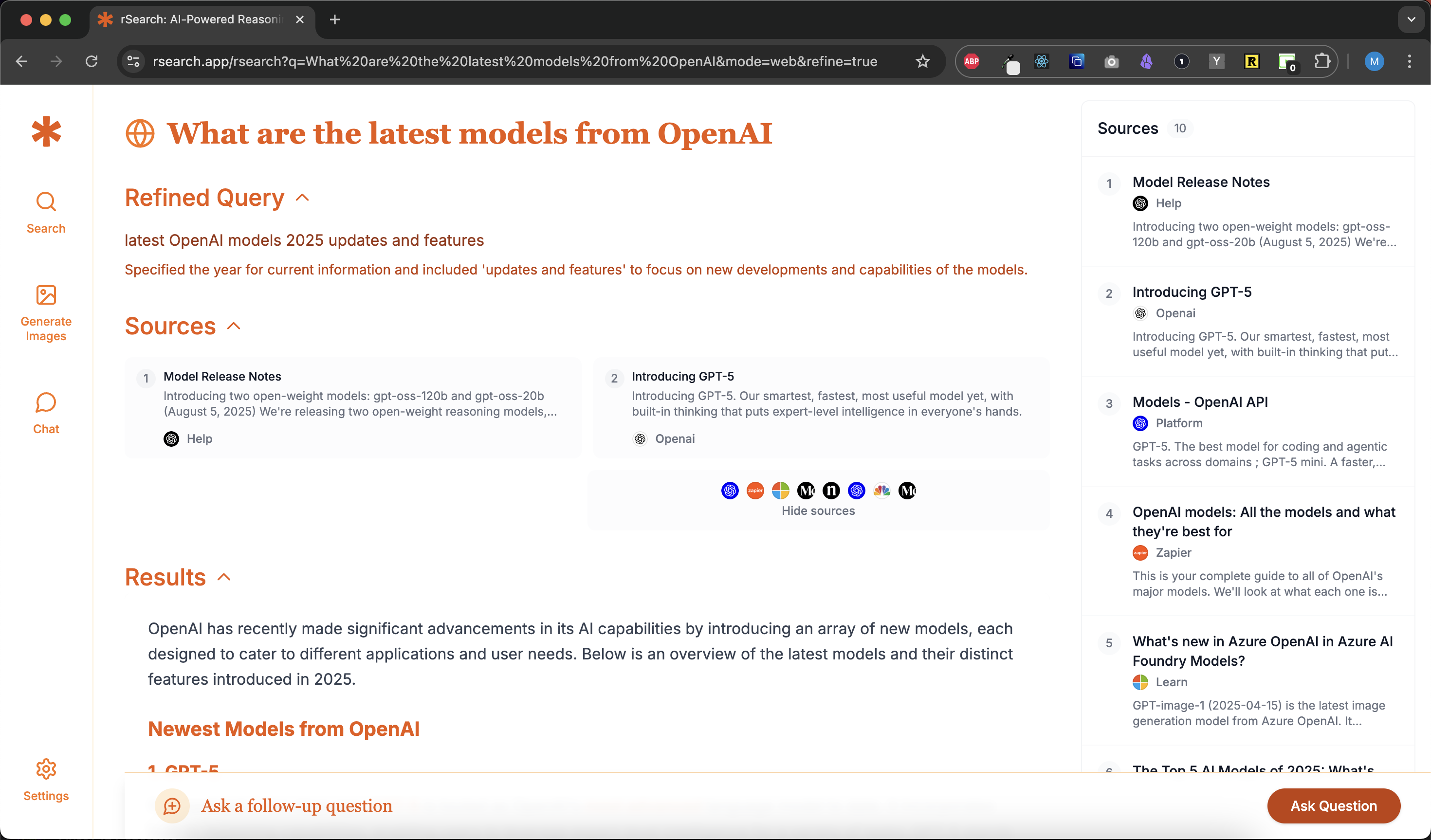Image resolution: width=1431 pixels, height=840 pixels.
Task: Open Introducing GPT-5 source in sidebar
Action: click(1192, 292)
